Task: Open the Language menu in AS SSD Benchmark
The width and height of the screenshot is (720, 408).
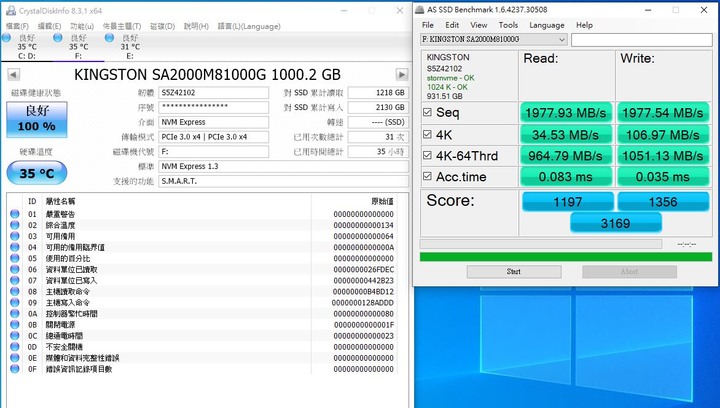Action: (x=547, y=25)
